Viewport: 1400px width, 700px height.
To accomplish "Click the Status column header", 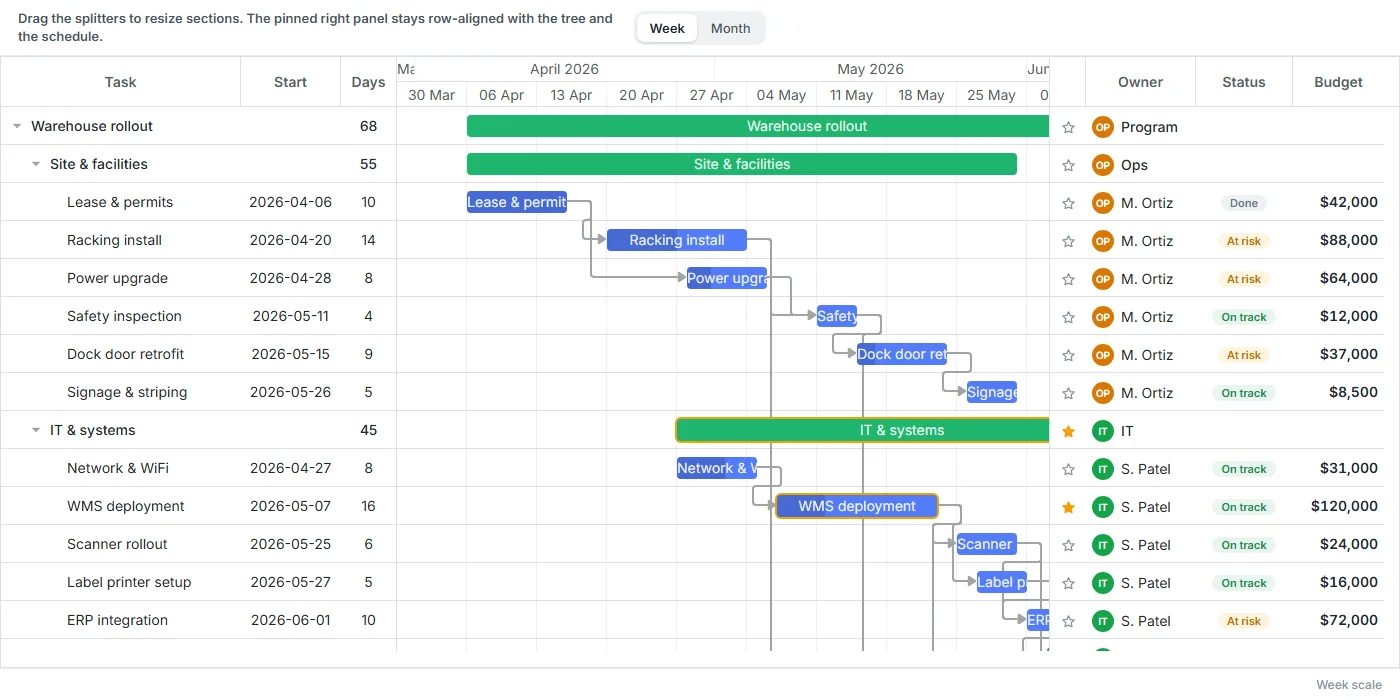I will click(x=1244, y=82).
